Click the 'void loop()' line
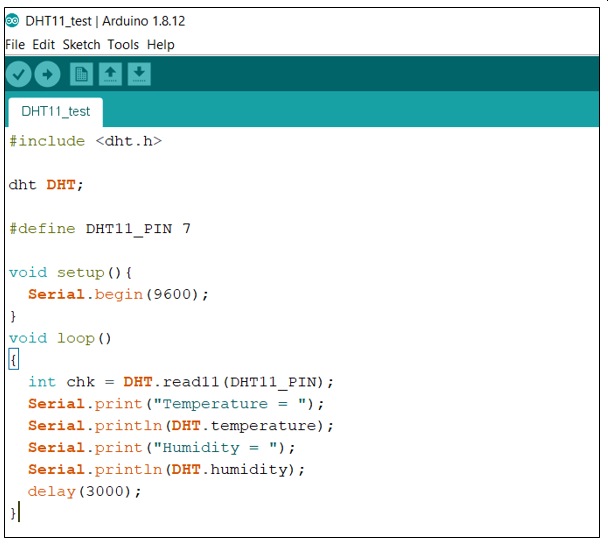This screenshot has height=544, width=608. tap(60, 338)
